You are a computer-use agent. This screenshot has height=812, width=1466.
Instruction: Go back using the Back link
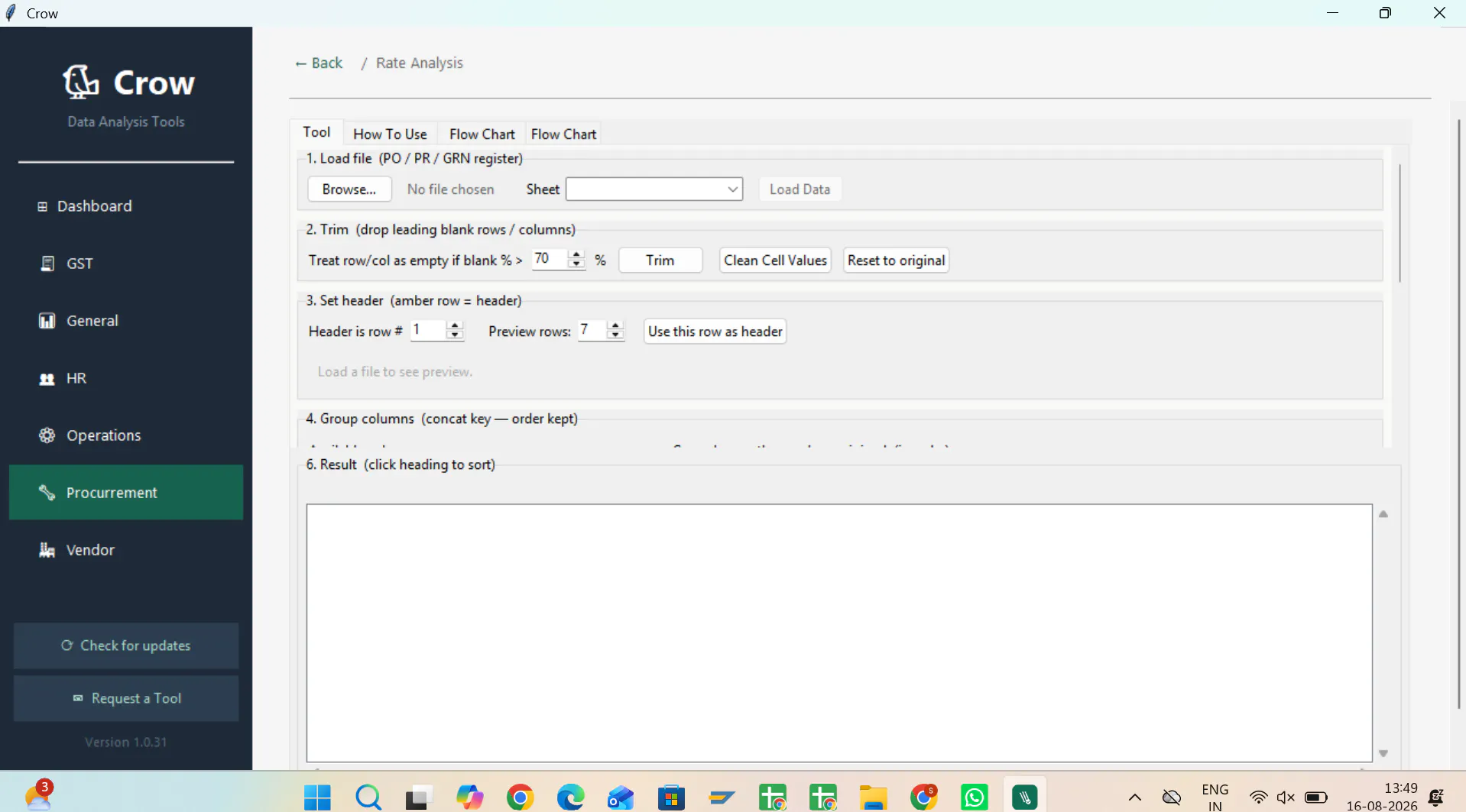click(x=319, y=63)
